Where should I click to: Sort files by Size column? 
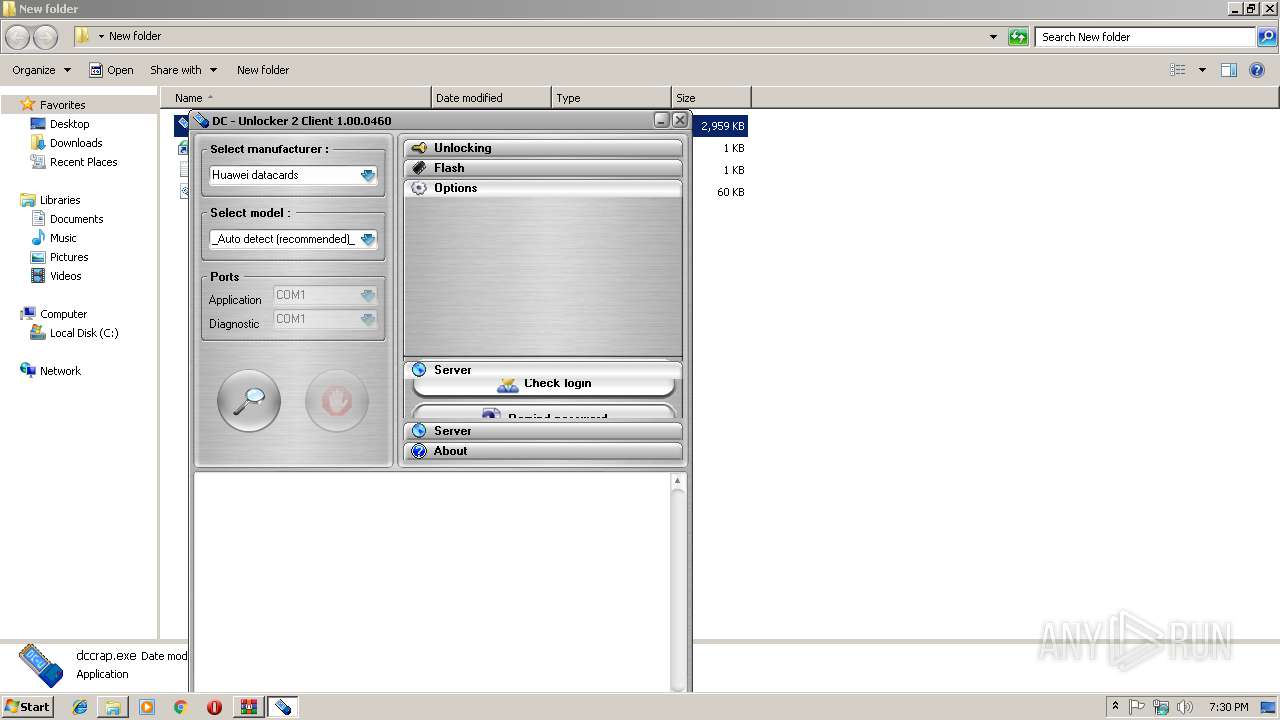point(711,98)
